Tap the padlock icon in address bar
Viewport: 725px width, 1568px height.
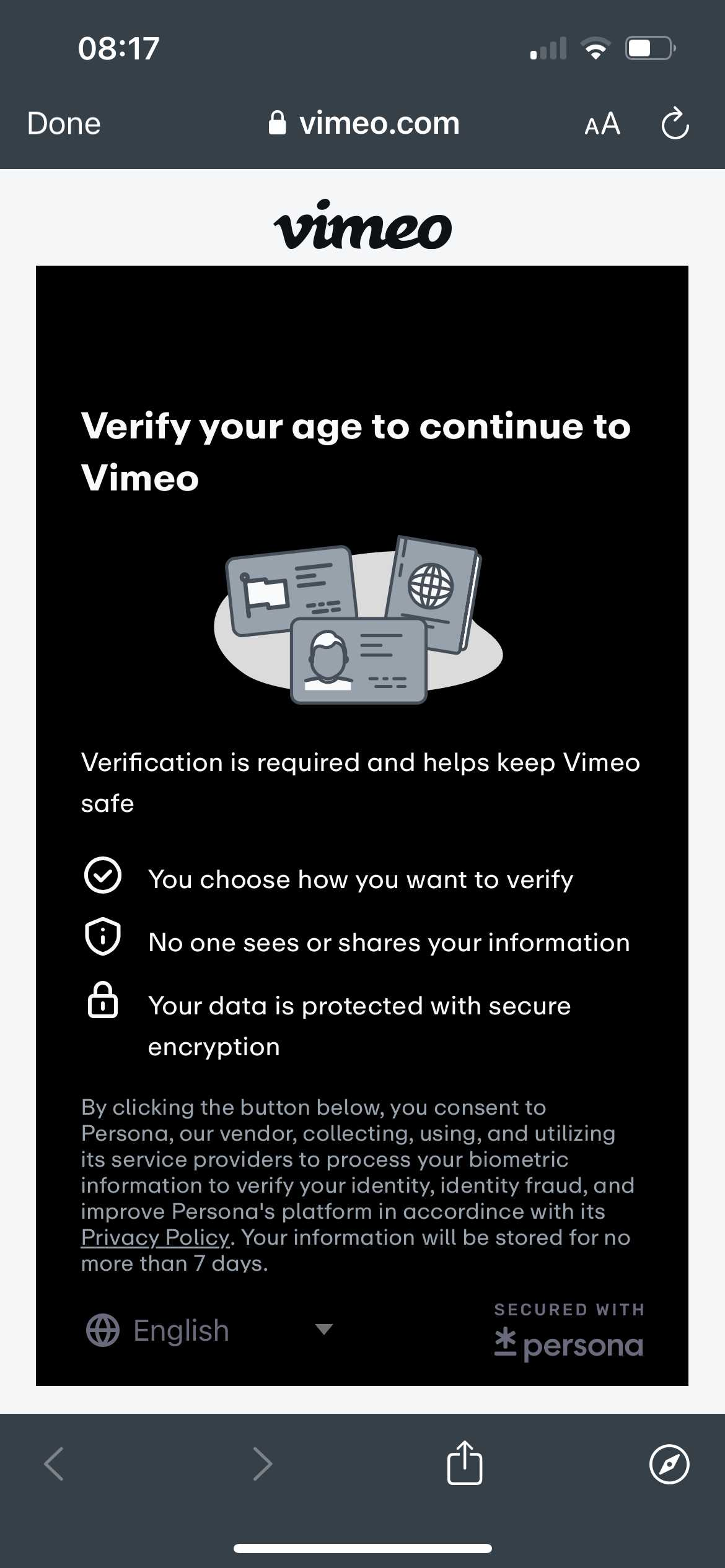(277, 123)
